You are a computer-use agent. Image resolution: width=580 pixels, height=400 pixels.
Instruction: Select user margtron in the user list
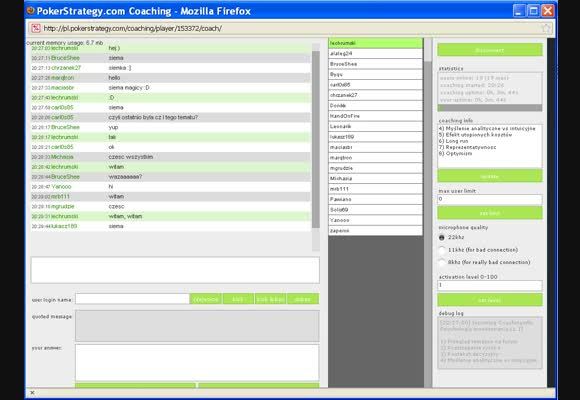point(375,158)
